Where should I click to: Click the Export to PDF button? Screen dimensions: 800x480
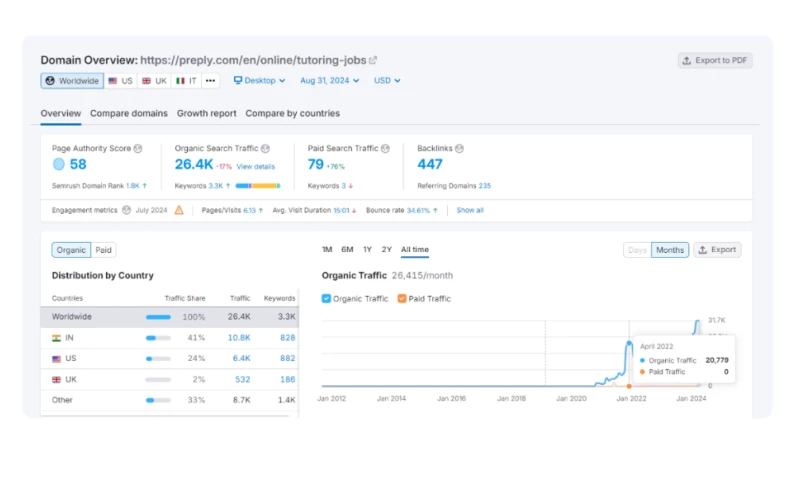click(715, 60)
